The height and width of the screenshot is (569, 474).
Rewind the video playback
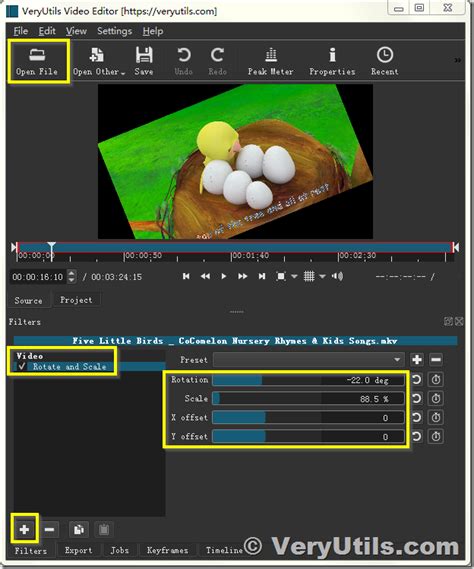[205, 277]
